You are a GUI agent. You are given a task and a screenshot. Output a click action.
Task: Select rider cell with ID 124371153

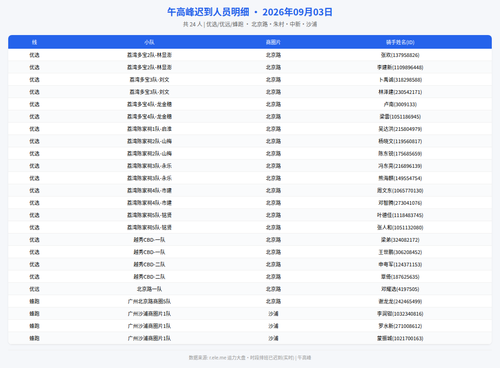400,265
